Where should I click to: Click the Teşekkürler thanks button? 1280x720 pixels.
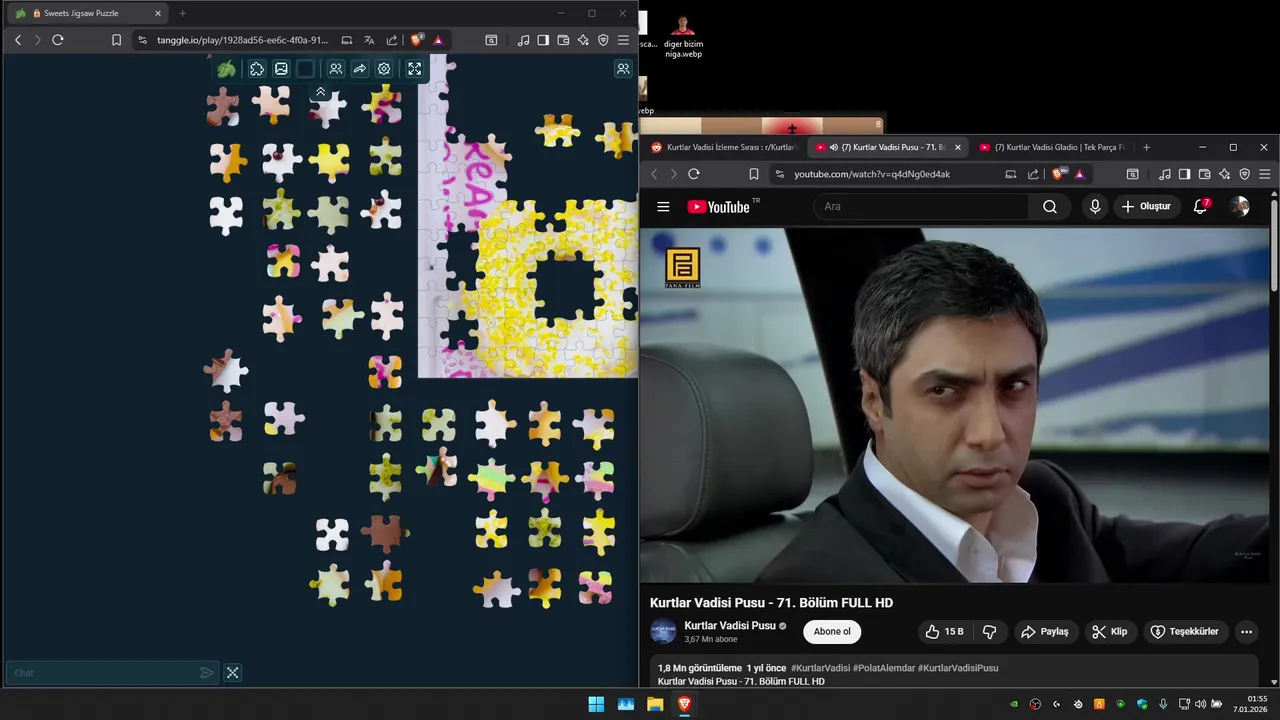click(x=1185, y=632)
